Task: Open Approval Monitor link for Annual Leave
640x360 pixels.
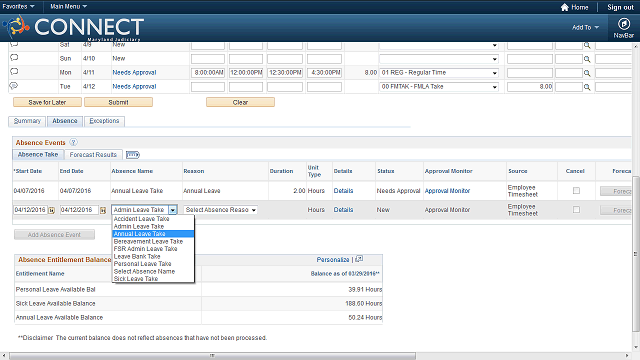Action: pyautogui.click(x=447, y=191)
